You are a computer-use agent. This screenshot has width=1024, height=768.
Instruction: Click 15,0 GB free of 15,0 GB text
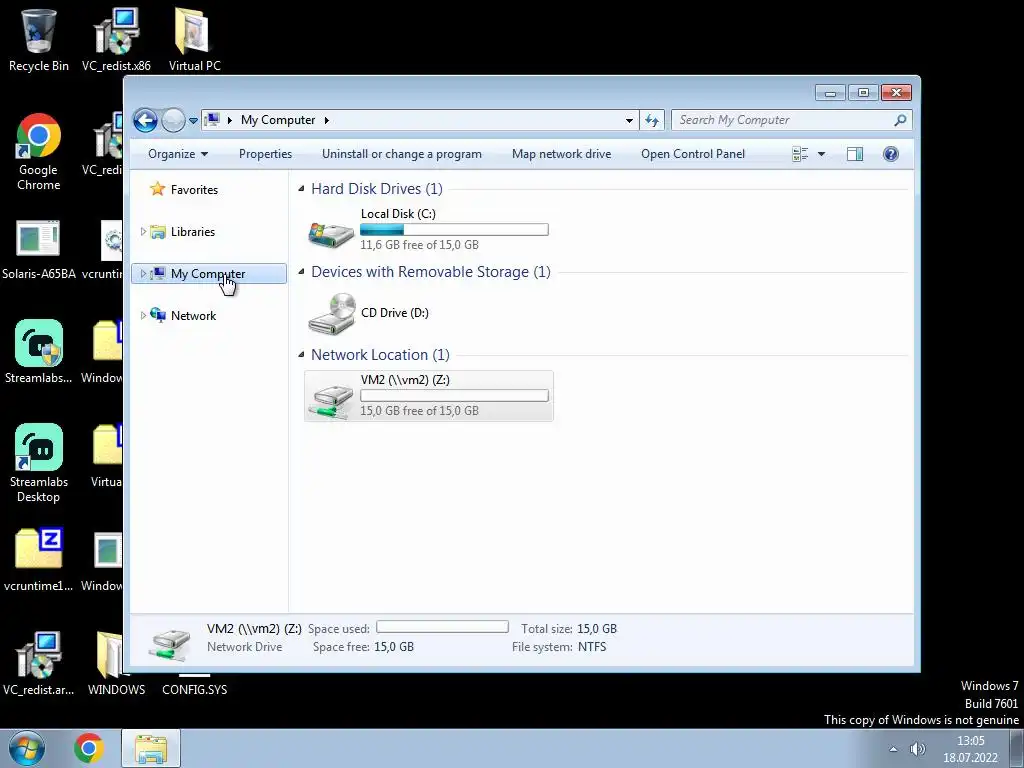point(419,411)
